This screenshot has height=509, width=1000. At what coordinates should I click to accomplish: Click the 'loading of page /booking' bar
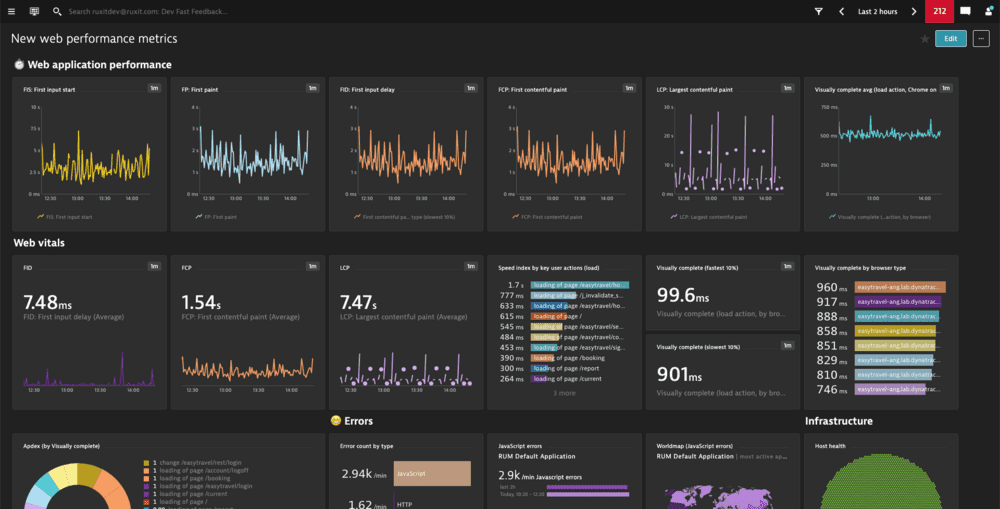click(x=572, y=357)
